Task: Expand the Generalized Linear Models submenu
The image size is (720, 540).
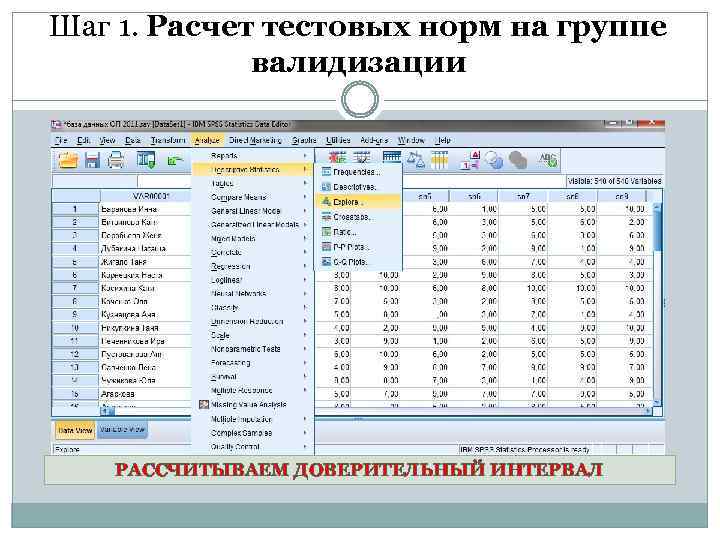Action: pos(253,225)
